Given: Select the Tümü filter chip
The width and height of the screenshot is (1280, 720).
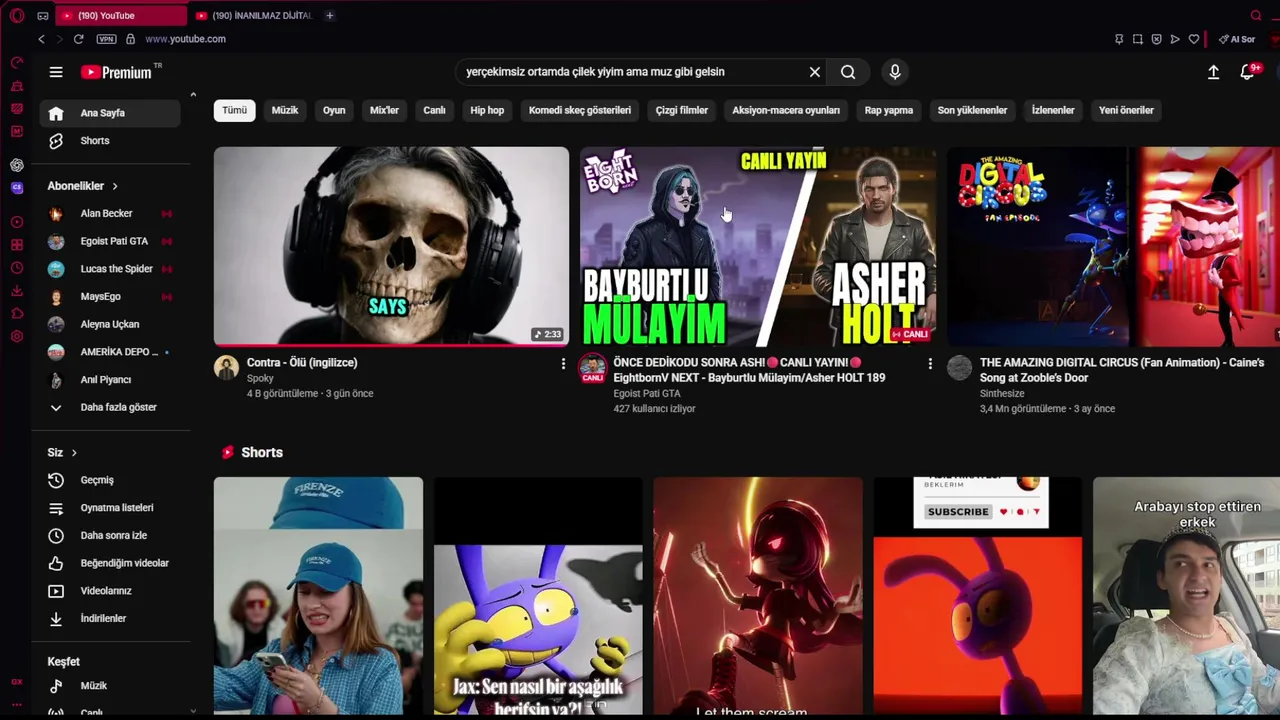Looking at the screenshot, I should (234, 110).
